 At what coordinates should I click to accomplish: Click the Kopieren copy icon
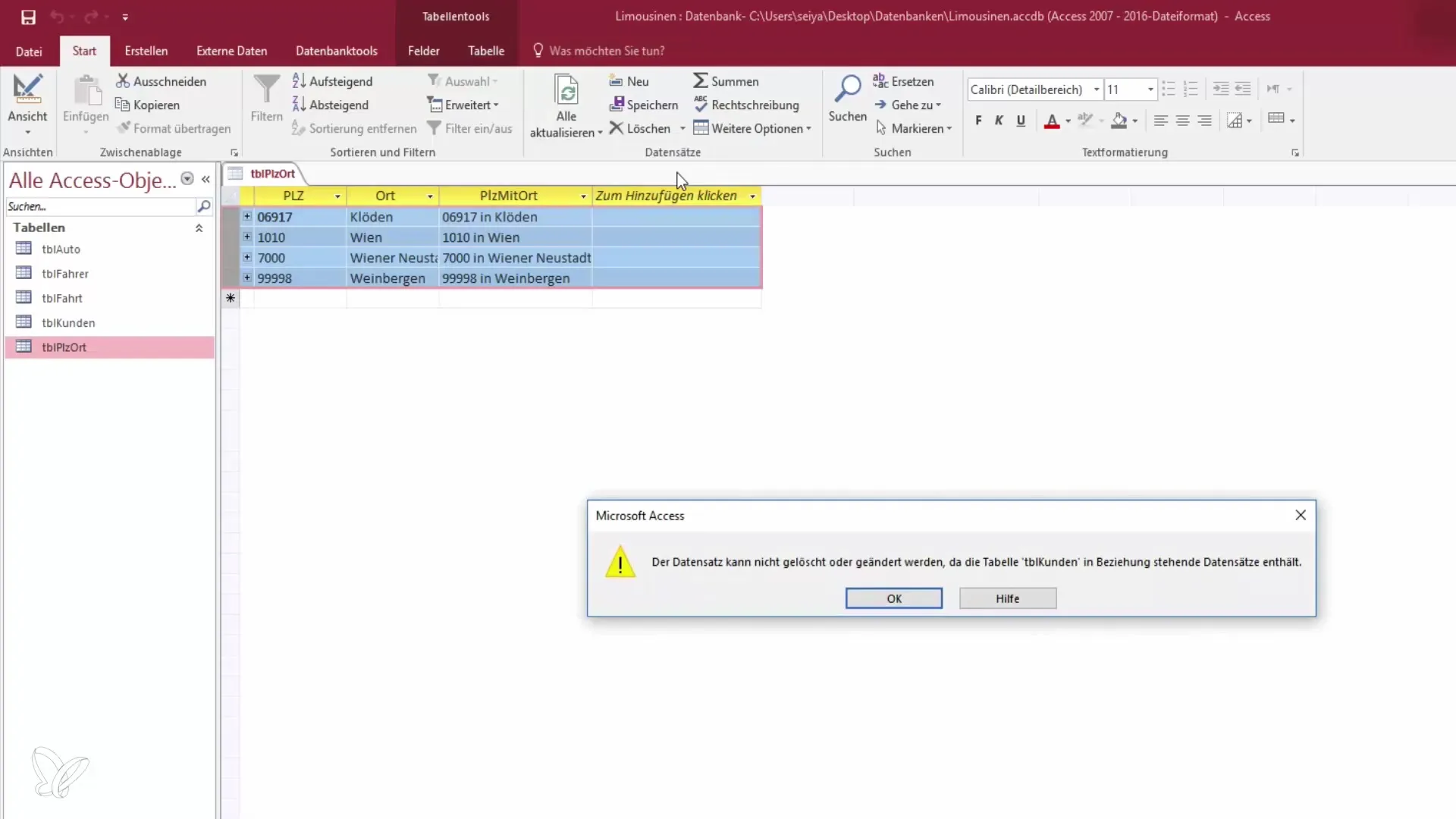tap(122, 105)
